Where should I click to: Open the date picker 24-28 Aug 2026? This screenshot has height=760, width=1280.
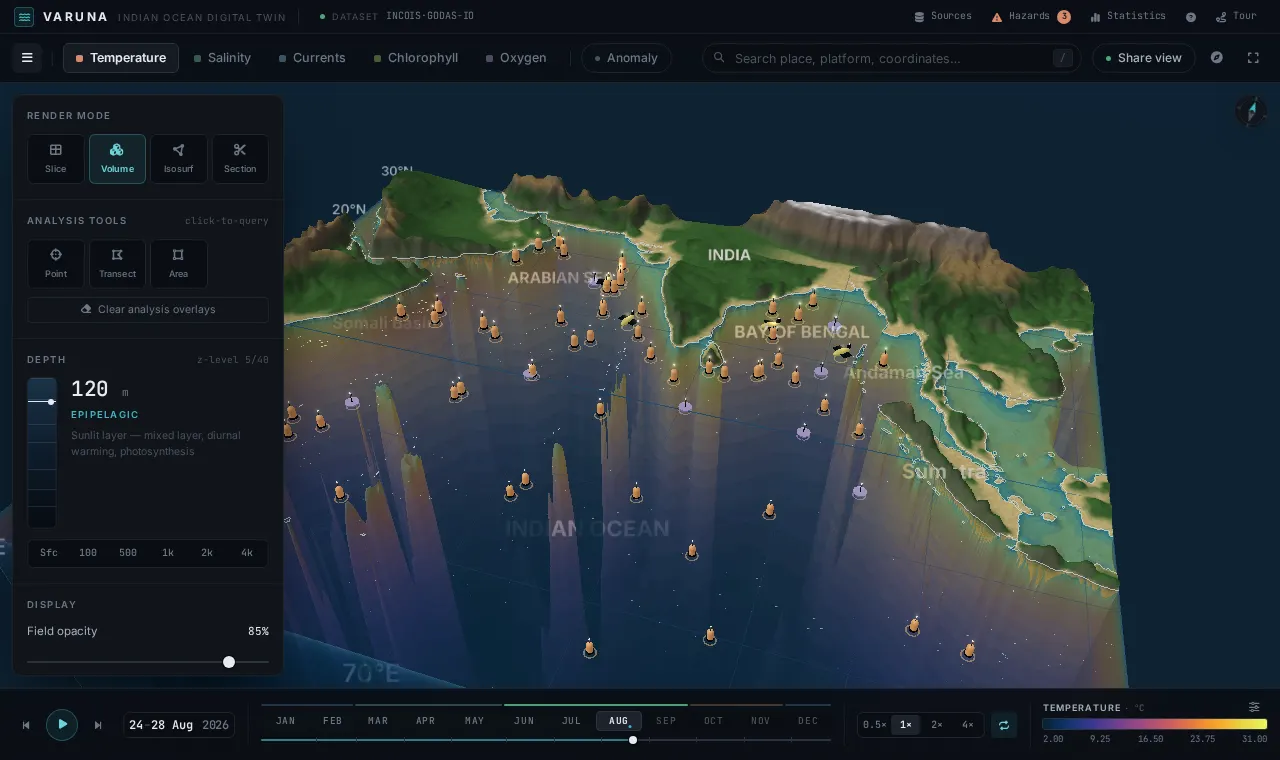179,725
